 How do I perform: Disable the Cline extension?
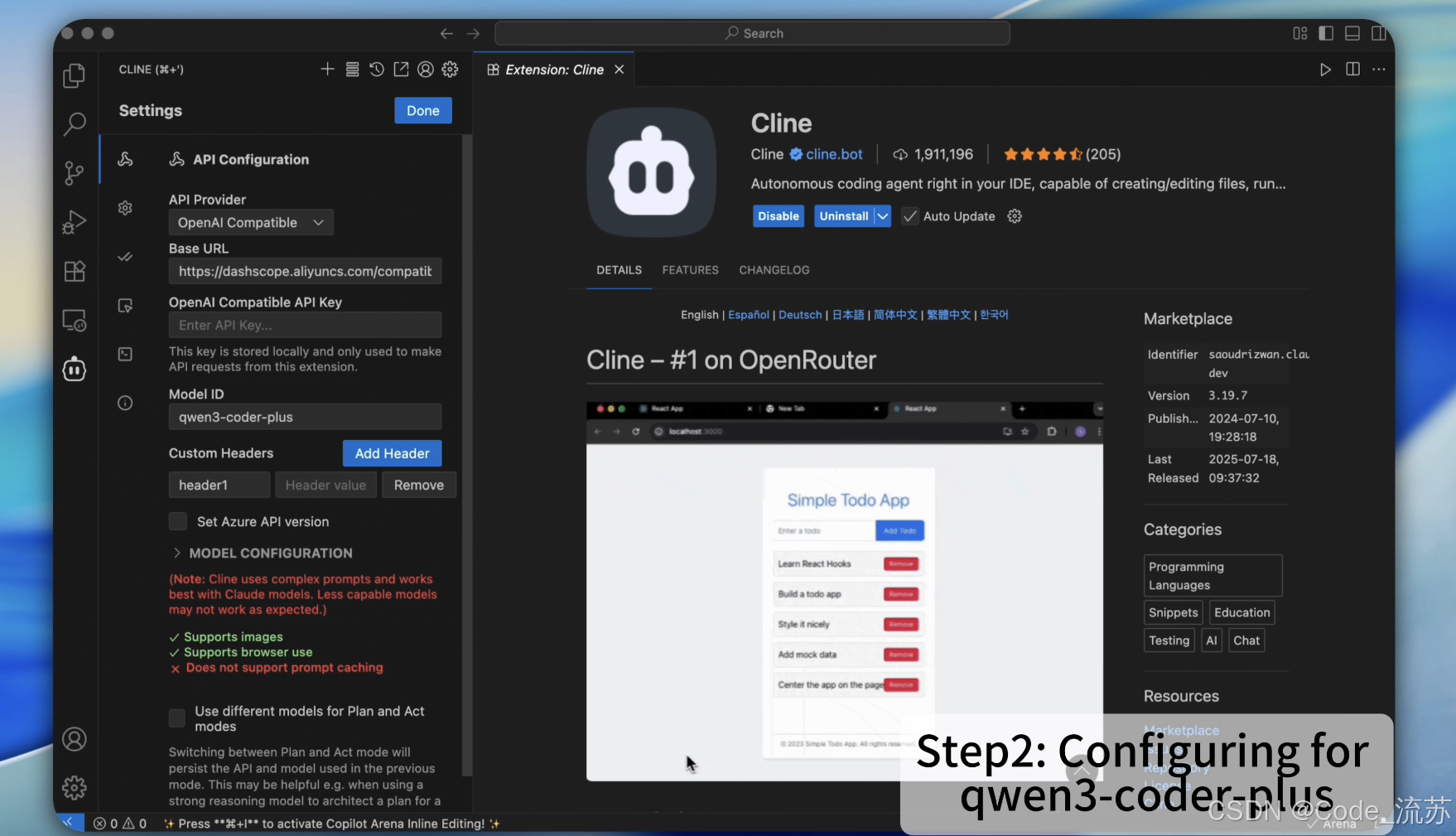[x=779, y=216]
